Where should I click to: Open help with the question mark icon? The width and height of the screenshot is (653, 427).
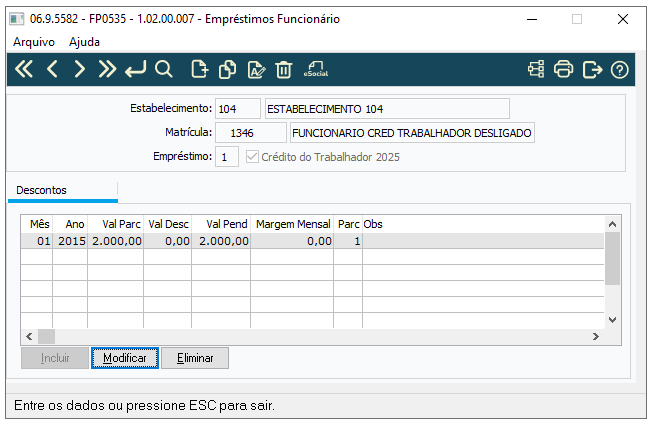619,70
